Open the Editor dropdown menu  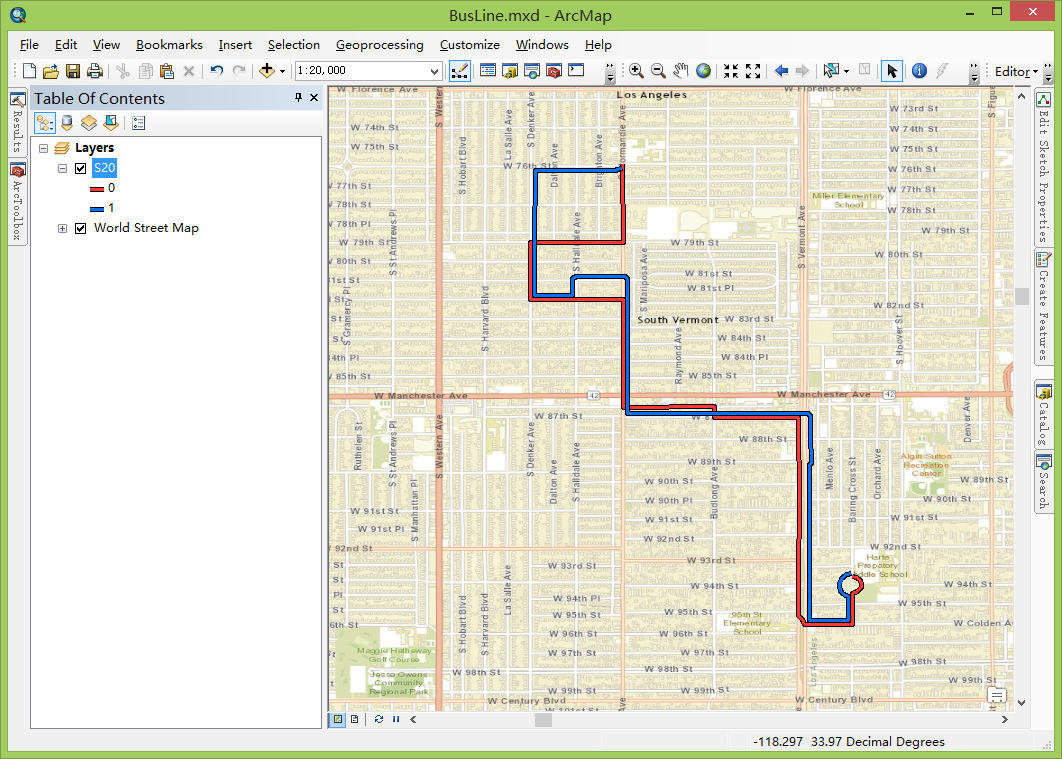1016,71
